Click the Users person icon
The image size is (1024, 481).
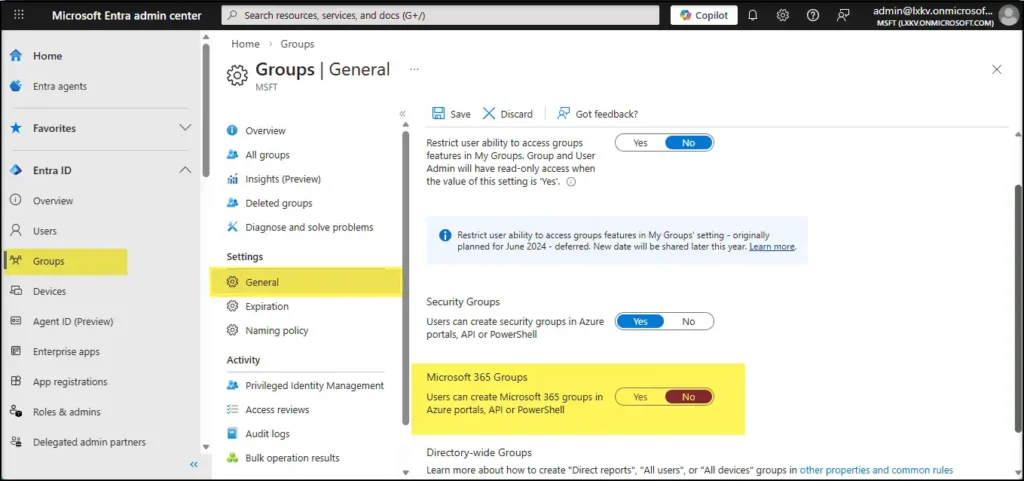(x=16, y=230)
